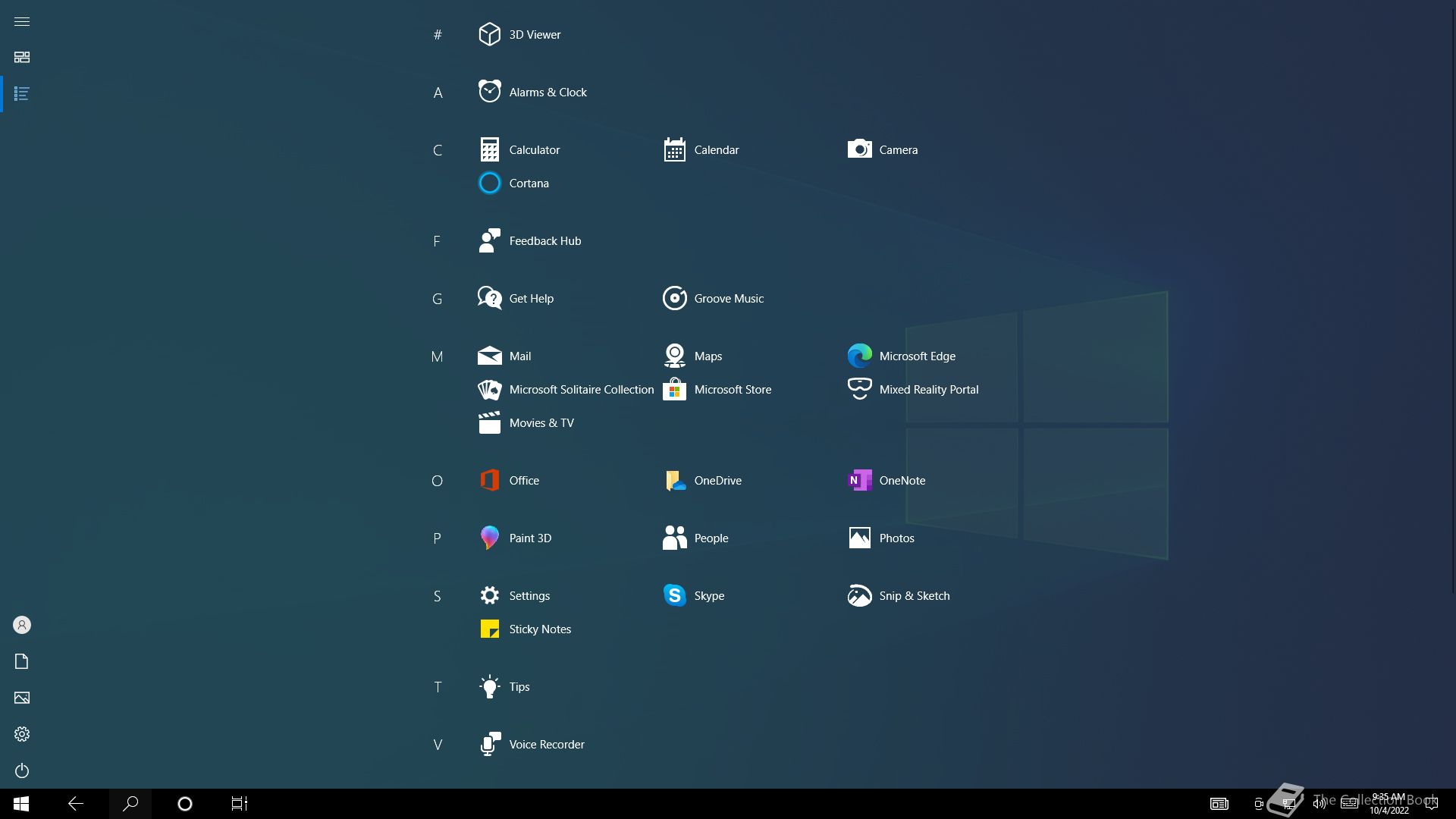1456x819 pixels.
Task: Click the Cortana circle on taskbar
Action: point(185,804)
